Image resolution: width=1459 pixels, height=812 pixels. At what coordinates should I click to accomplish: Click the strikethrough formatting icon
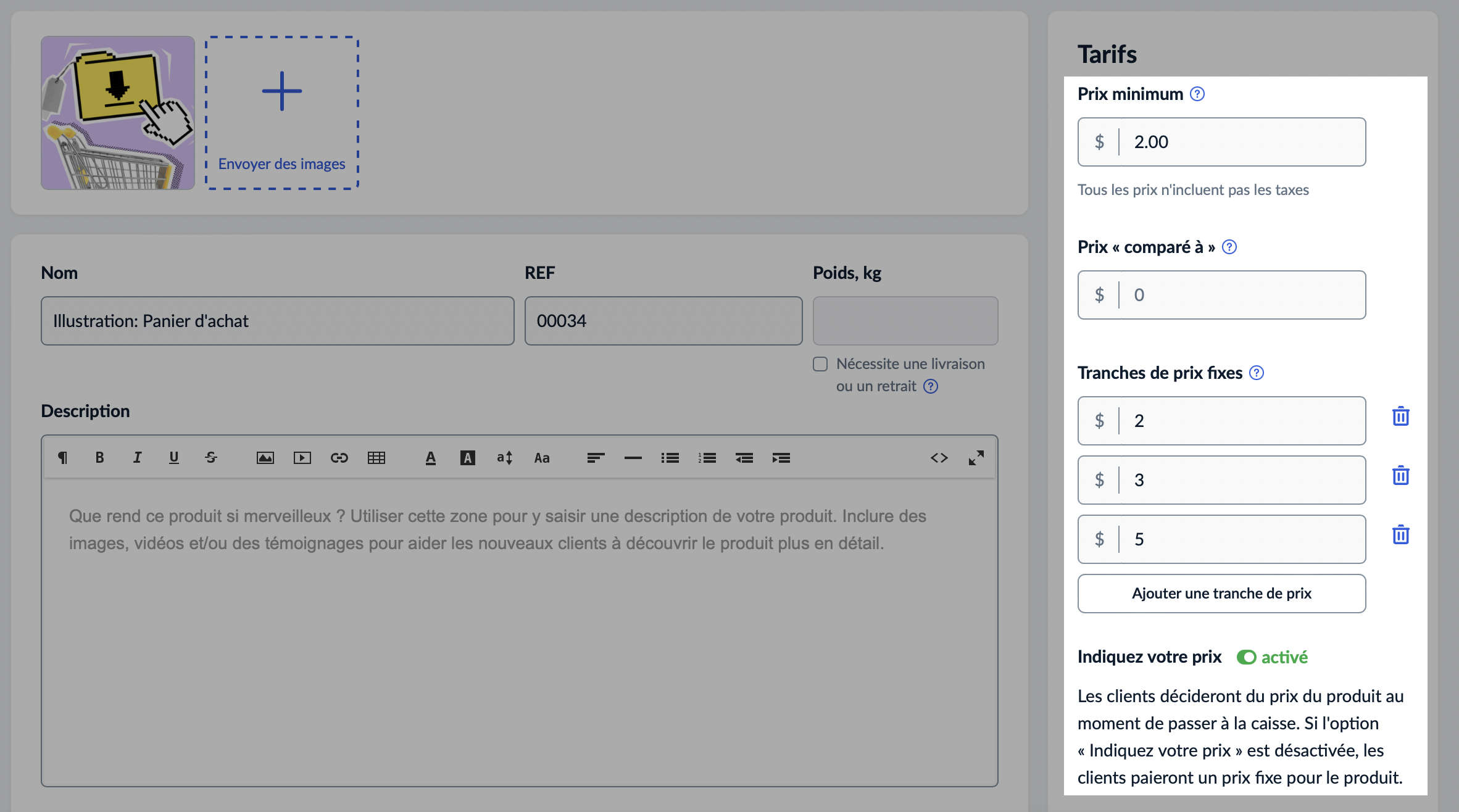point(211,458)
